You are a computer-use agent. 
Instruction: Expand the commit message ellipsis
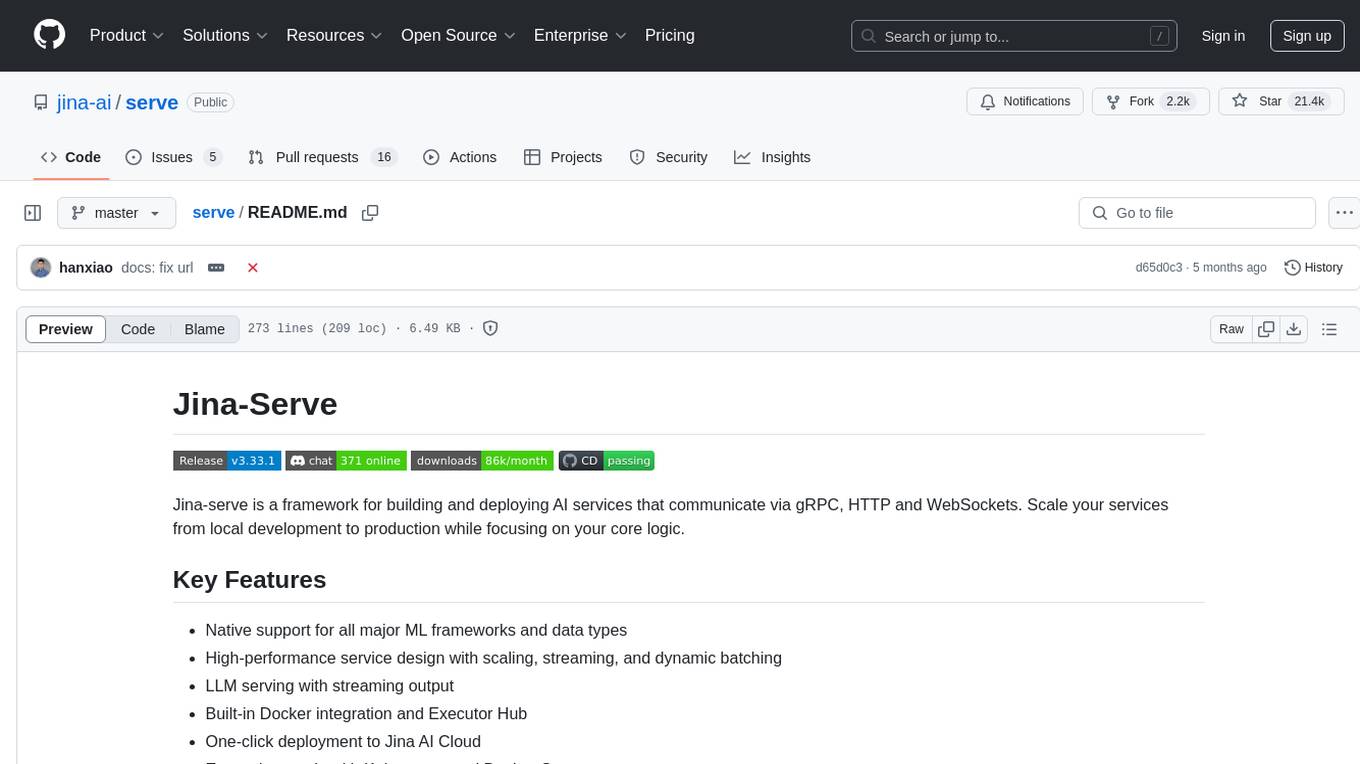tap(216, 268)
